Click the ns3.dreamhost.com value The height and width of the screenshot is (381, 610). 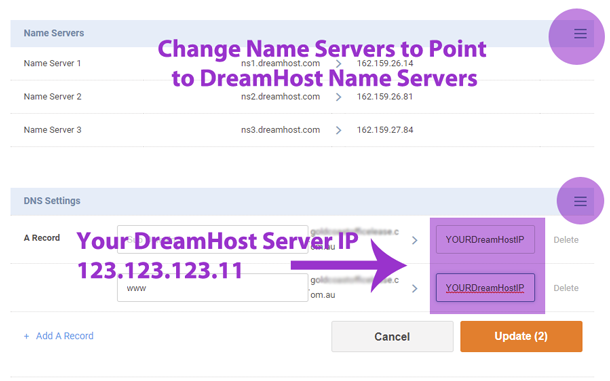pyautogui.click(x=280, y=130)
